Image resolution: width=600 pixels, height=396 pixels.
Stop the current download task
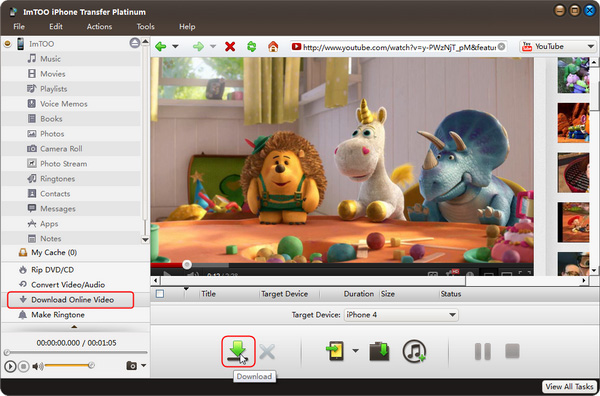[x=512, y=351]
